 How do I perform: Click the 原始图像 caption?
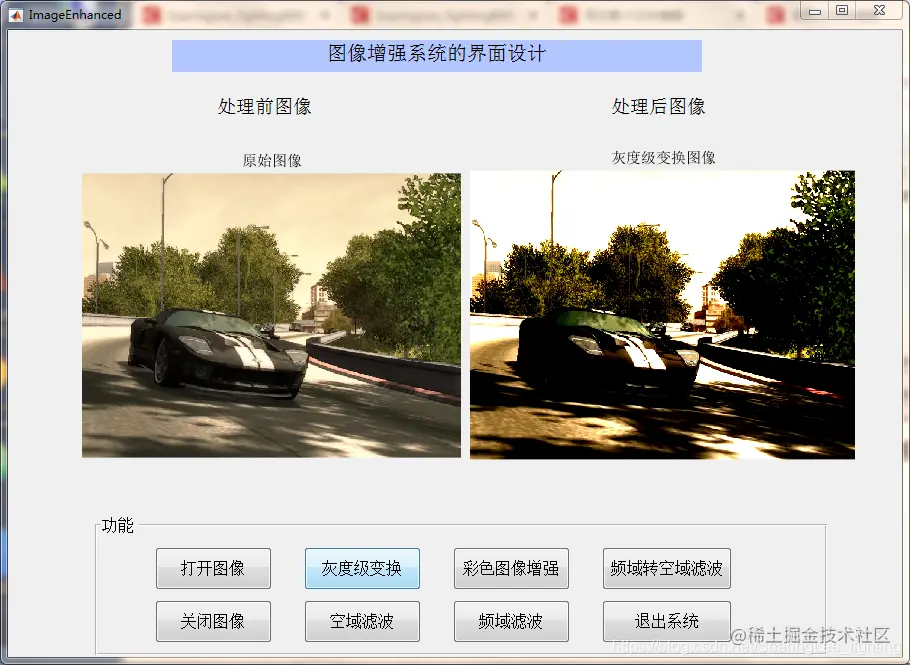(272, 160)
